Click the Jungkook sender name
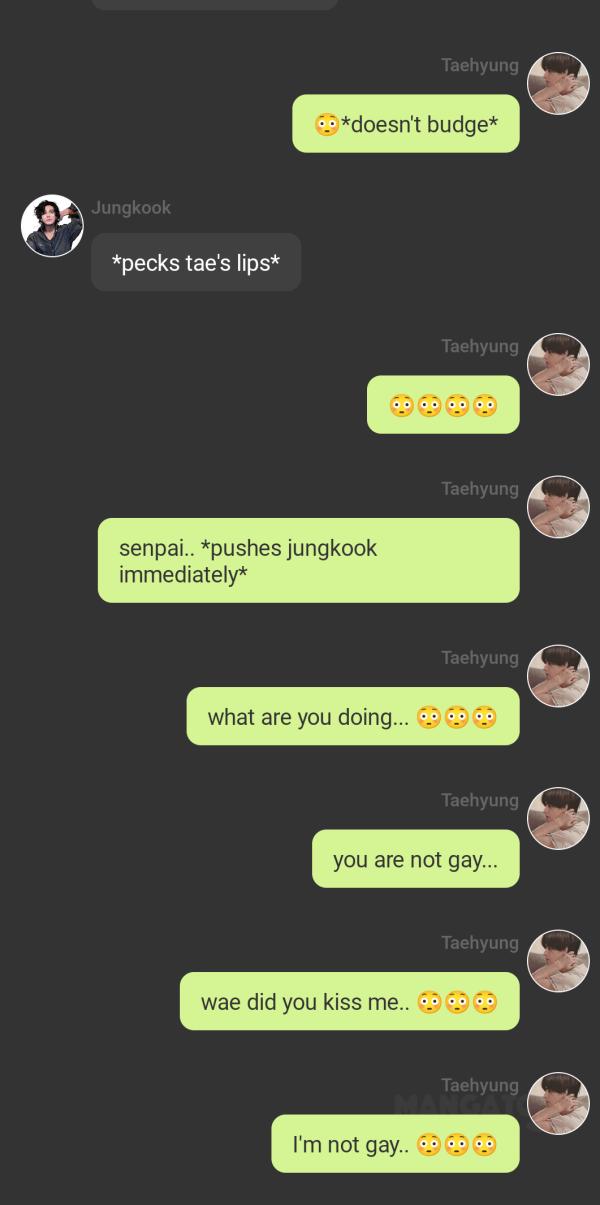The height and width of the screenshot is (1205, 600). (x=131, y=208)
